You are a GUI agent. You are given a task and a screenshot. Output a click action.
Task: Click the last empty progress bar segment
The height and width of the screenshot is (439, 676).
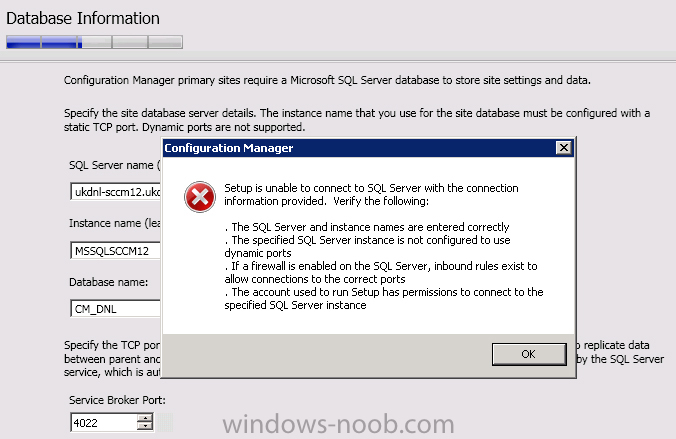(165, 42)
